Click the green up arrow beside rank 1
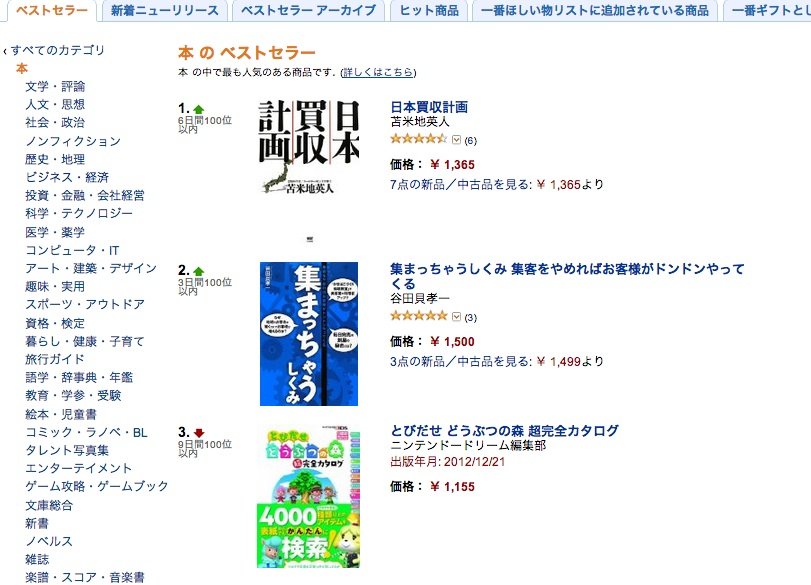This screenshot has height=585, width=811. [x=199, y=109]
